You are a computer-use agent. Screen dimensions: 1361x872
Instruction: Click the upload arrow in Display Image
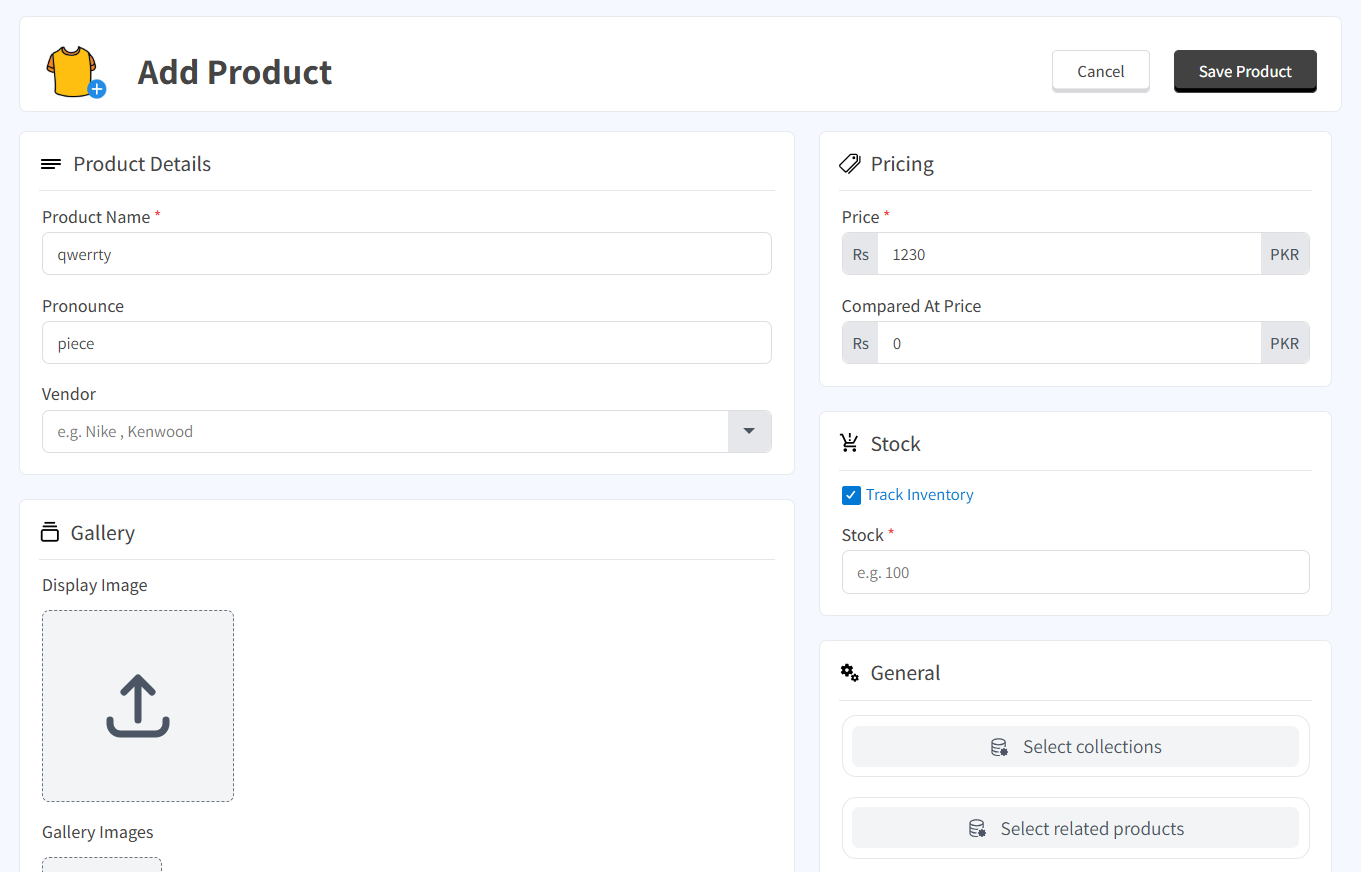point(138,706)
